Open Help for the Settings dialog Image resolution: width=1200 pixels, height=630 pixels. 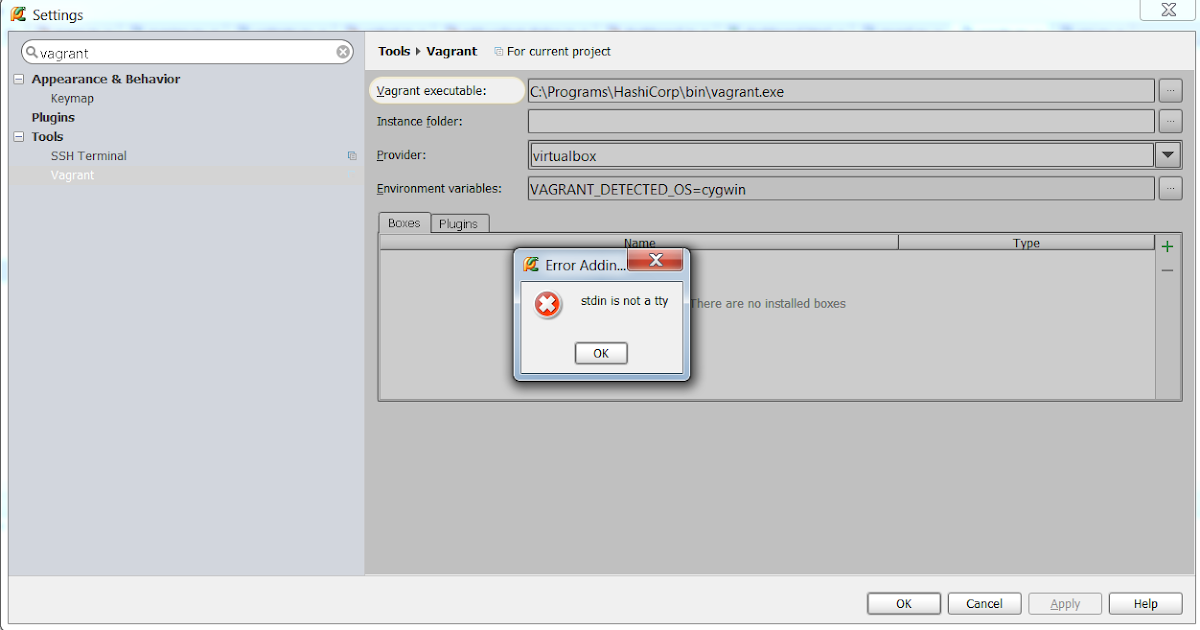point(1145,603)
